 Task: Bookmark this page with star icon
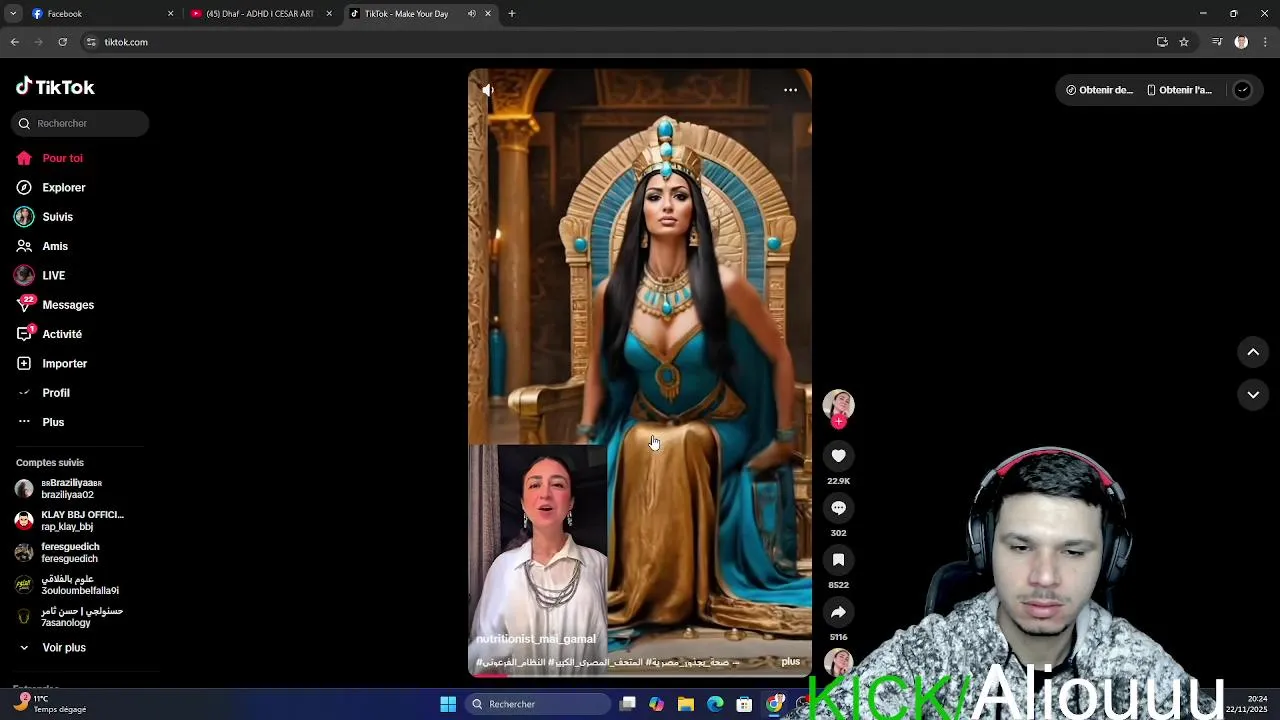(x=1184, y=42)
